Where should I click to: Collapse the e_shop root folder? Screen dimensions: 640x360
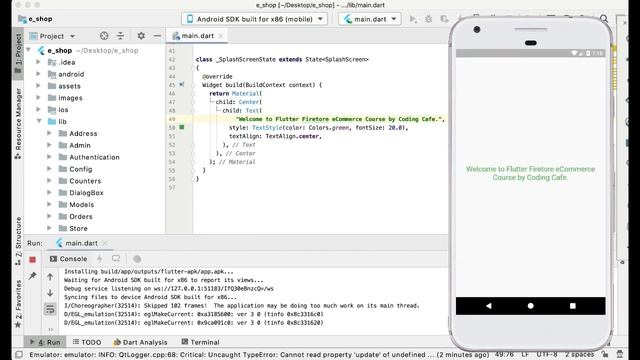tap(29, 50)
